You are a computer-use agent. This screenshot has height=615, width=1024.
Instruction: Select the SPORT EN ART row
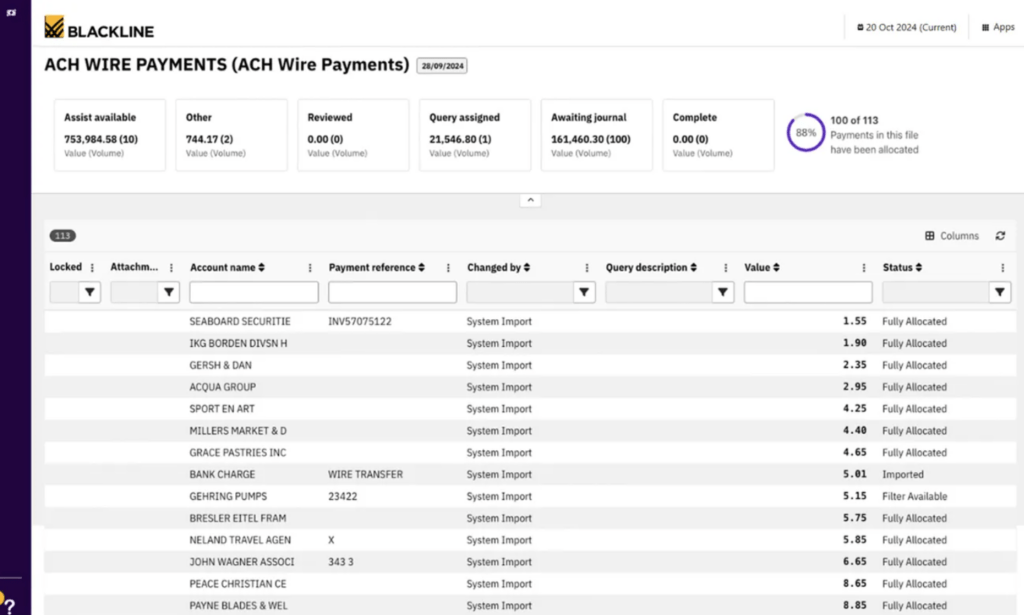(x=530, y=409)
